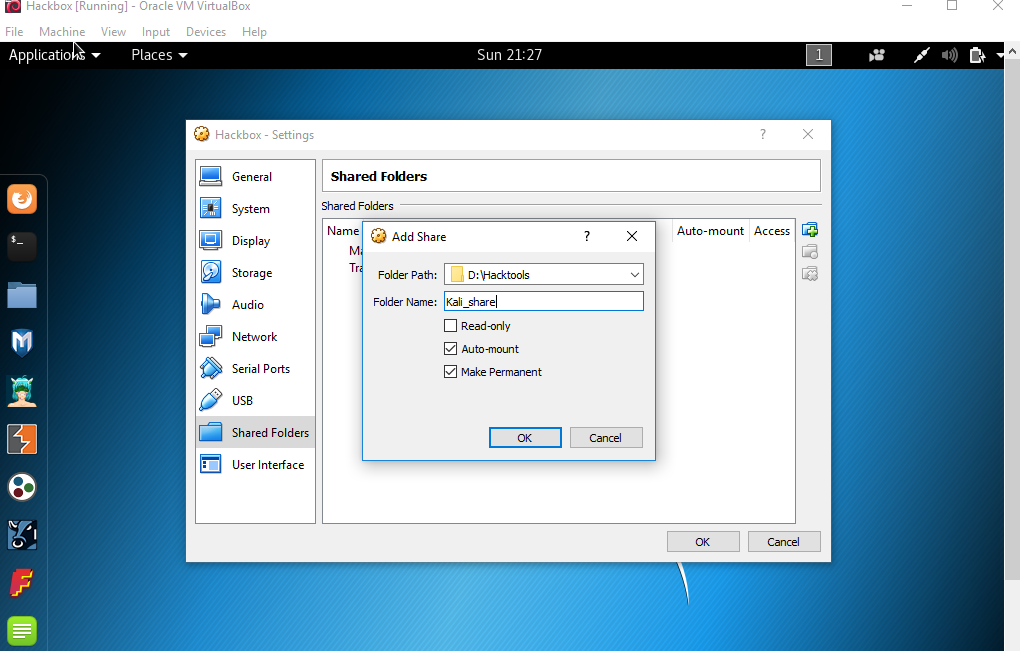
Task: Open the Input menu
Action: [155, 32]
